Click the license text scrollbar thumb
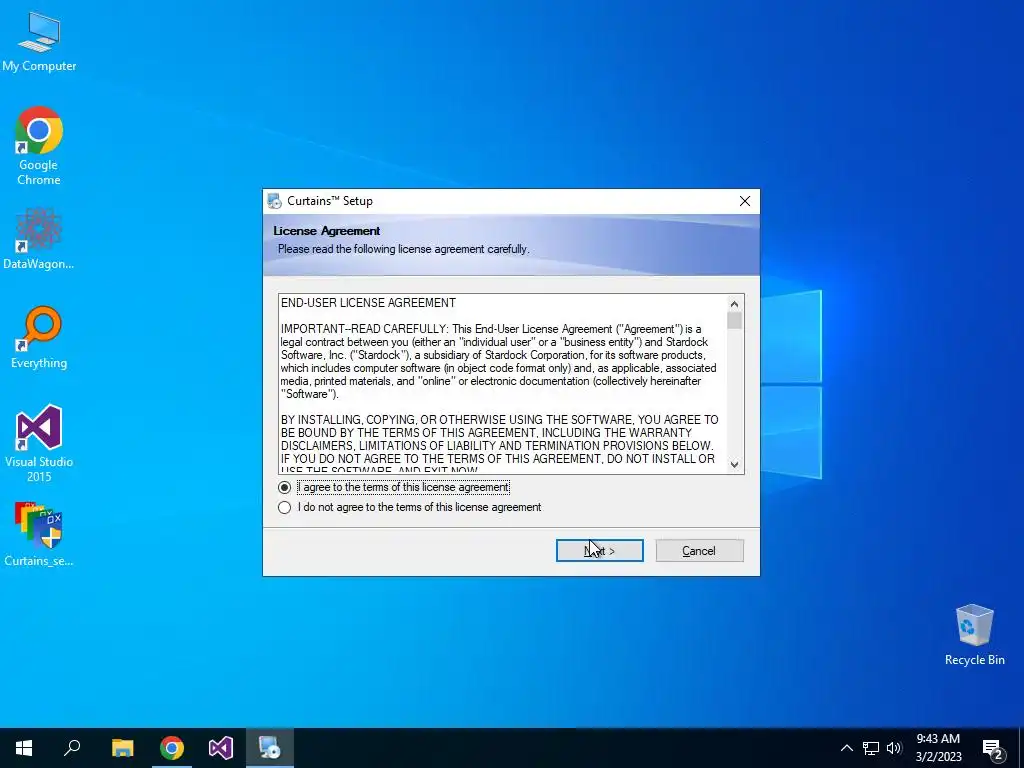 pos(734,321)
